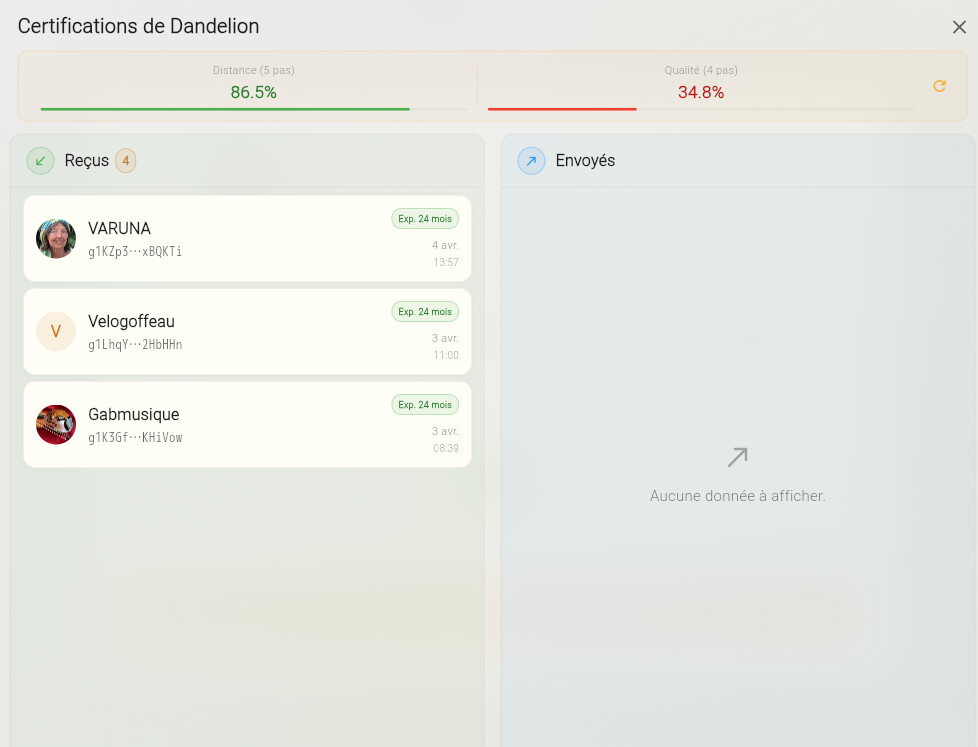Click the green Reçus arrow icon

tap(40, 160)
